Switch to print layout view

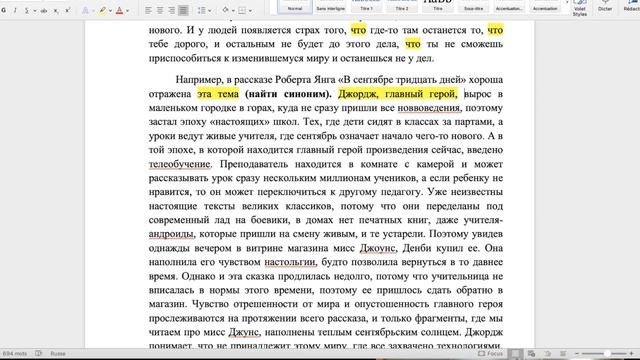[x=516, y=353]
